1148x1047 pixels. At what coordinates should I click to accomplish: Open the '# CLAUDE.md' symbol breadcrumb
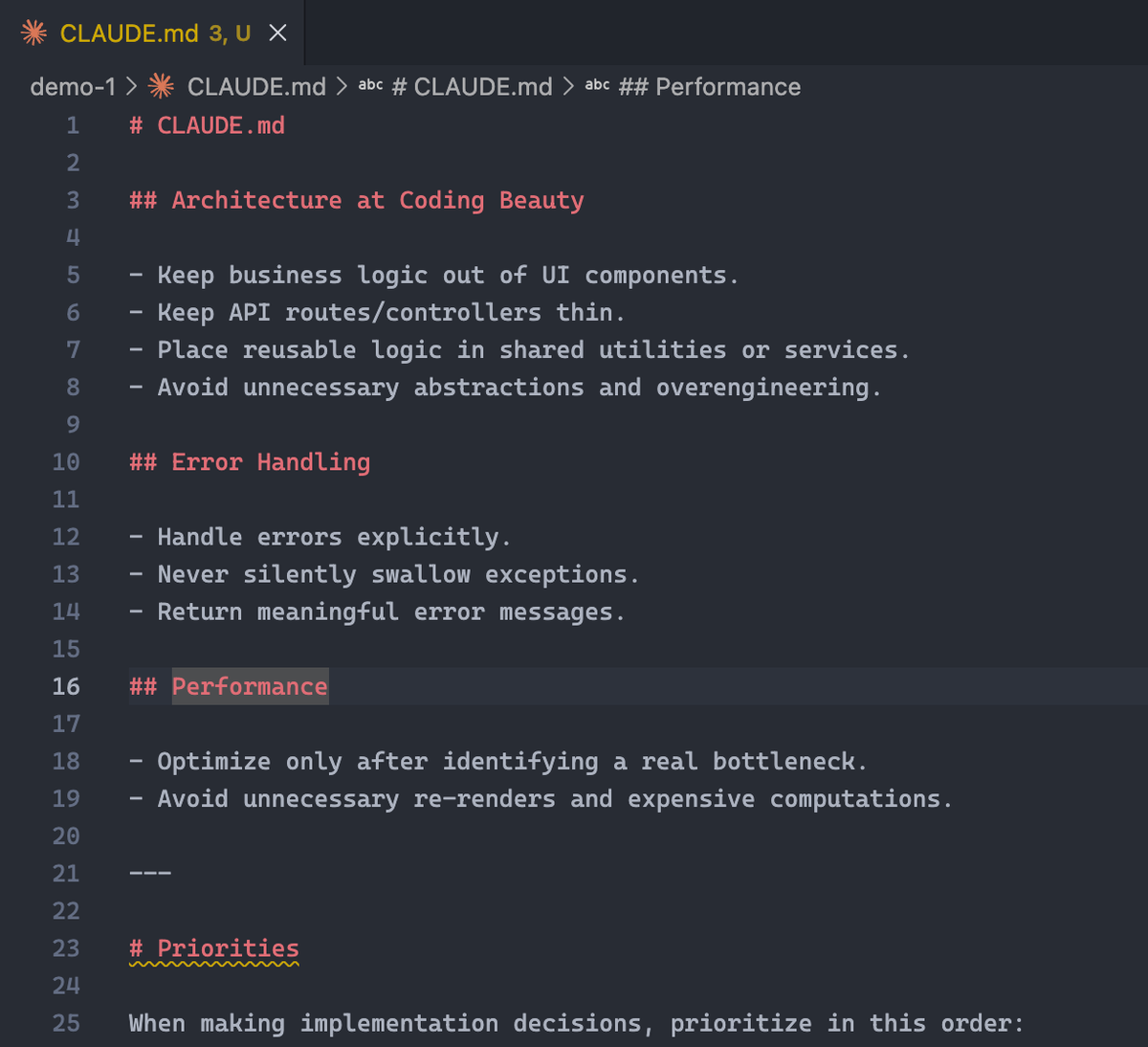[473, 87]
